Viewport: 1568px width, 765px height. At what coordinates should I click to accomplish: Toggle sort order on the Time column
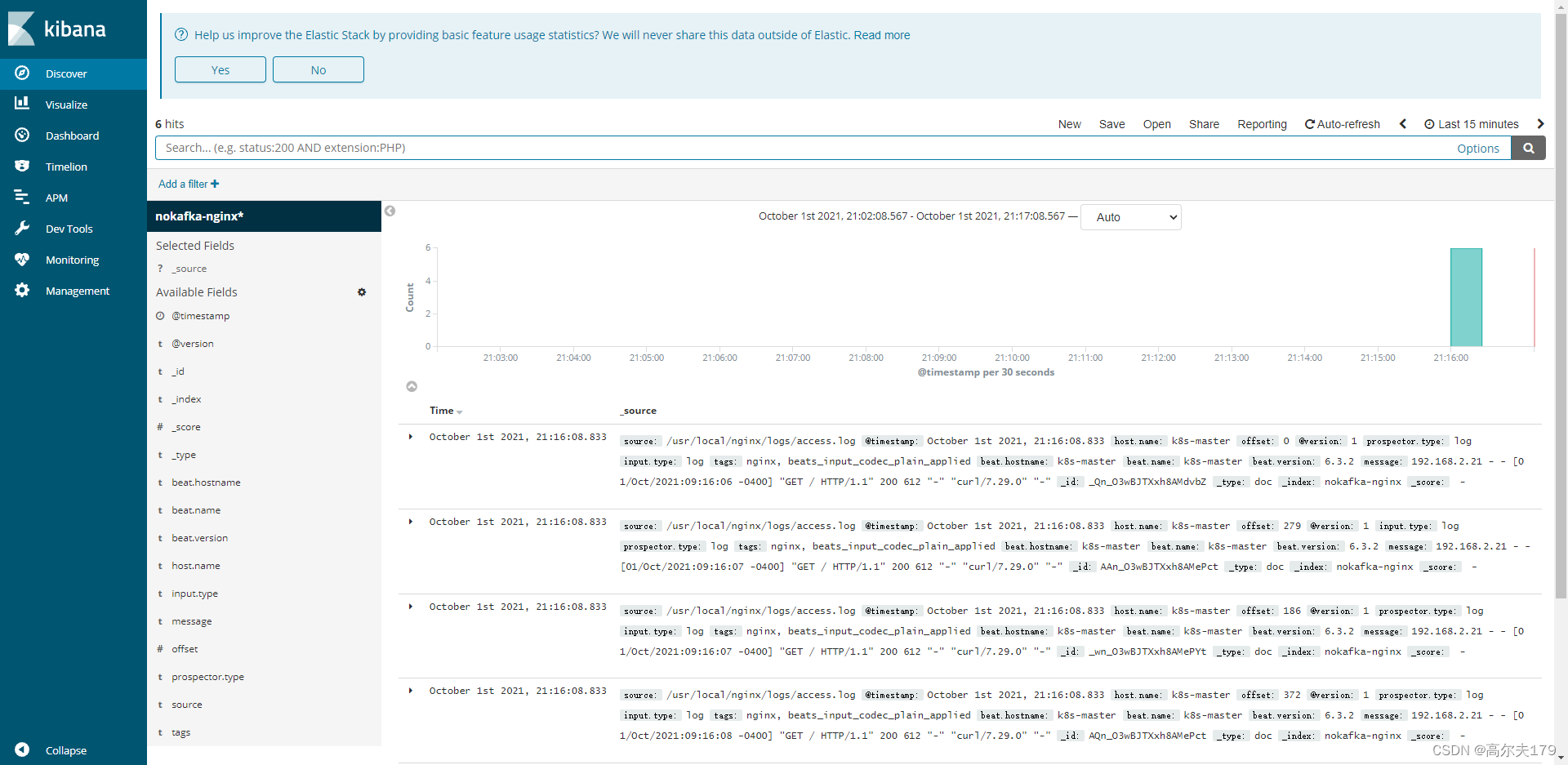445,411
